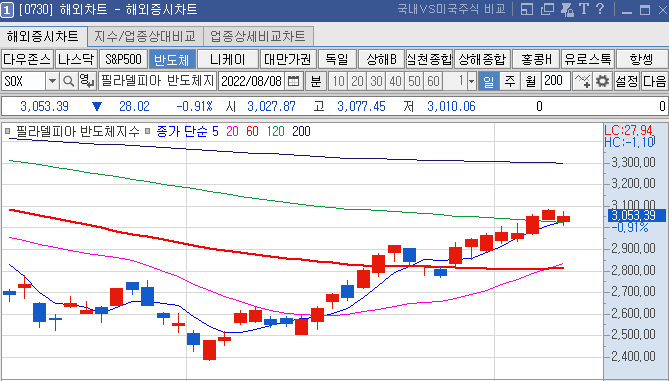
Task: Click the date field 2022/08/08
Action: pos(252,81)
